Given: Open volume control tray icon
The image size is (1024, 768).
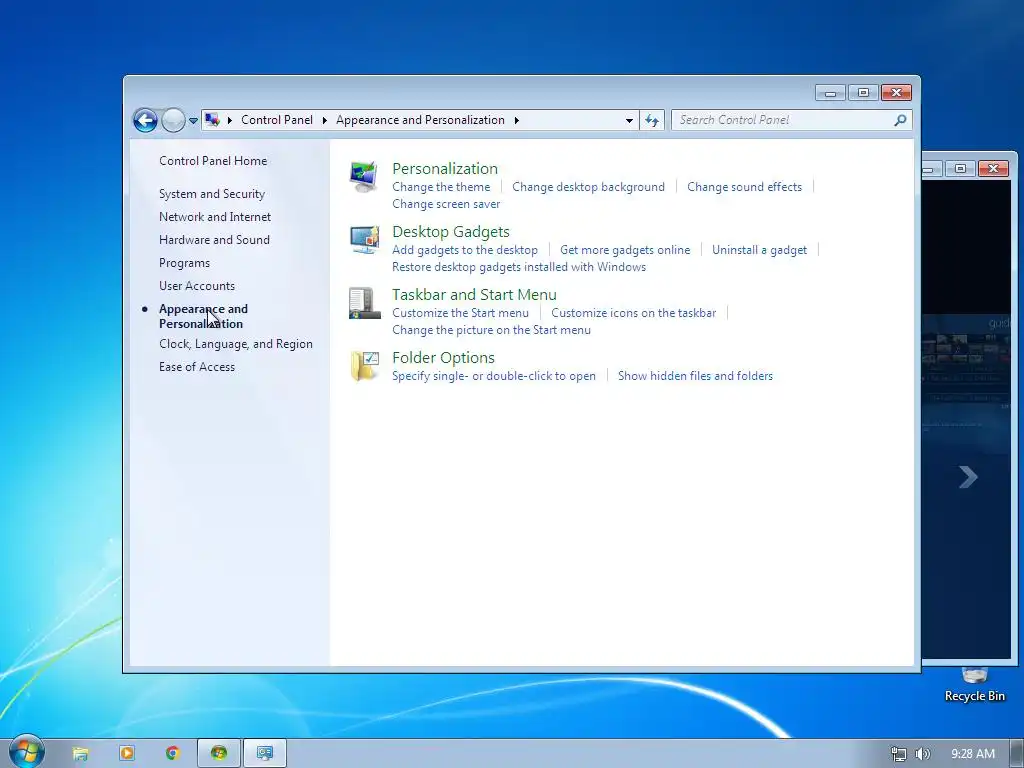Looking at the screenshot, I should pos(923,754).
